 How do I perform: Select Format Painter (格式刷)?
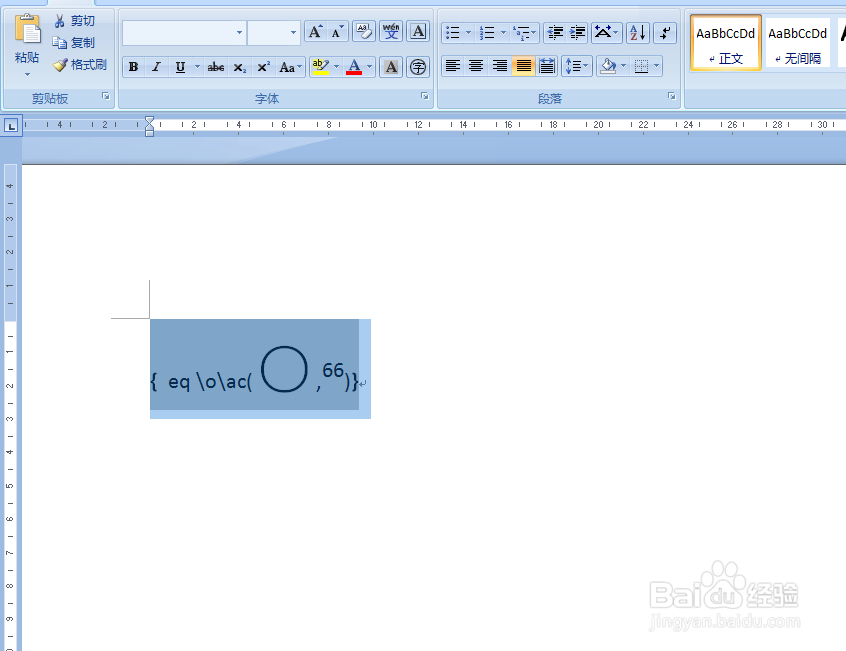pyautogui.click(x=80, y=65)
